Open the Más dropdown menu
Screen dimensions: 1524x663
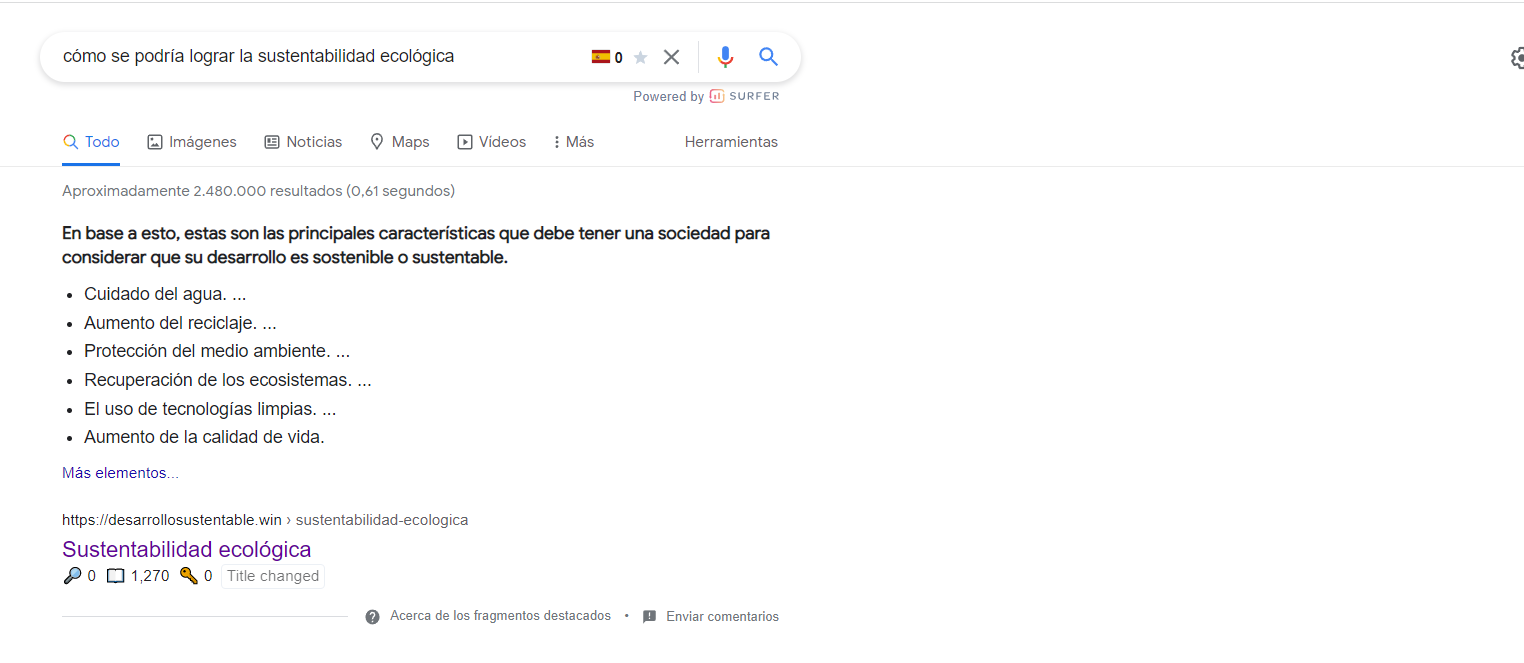tap(573, 142)
